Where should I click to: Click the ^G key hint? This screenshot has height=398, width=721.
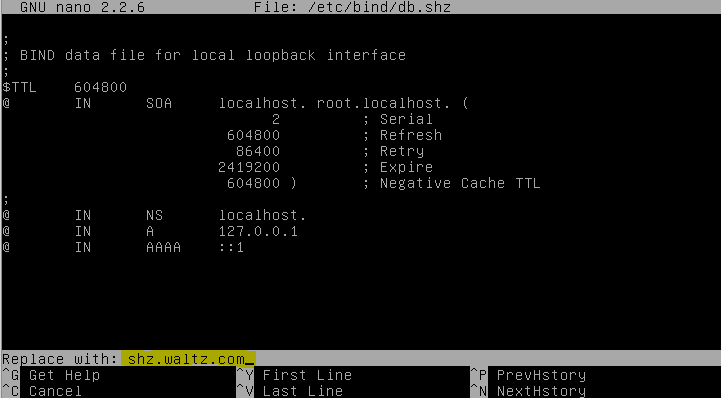[x=11, y=375]
